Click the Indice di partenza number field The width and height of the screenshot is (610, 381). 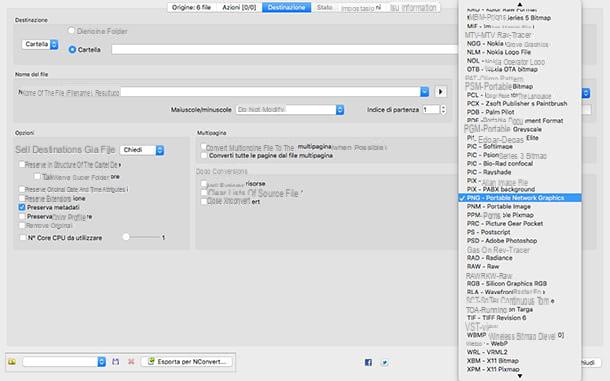click(x=431, y=110)
